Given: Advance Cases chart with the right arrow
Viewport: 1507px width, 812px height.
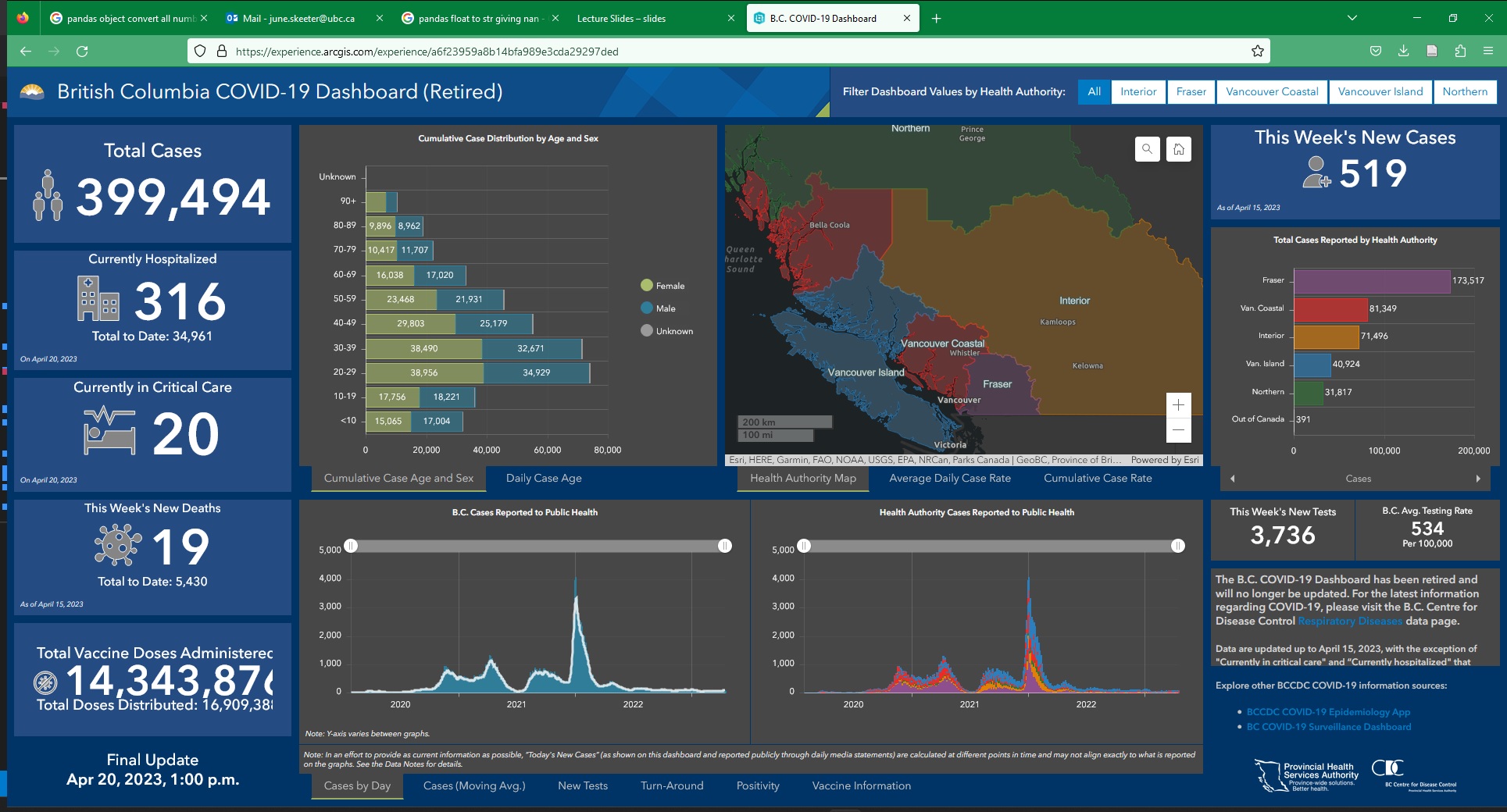Looking at the screenshot, I should coord(1477,479).
